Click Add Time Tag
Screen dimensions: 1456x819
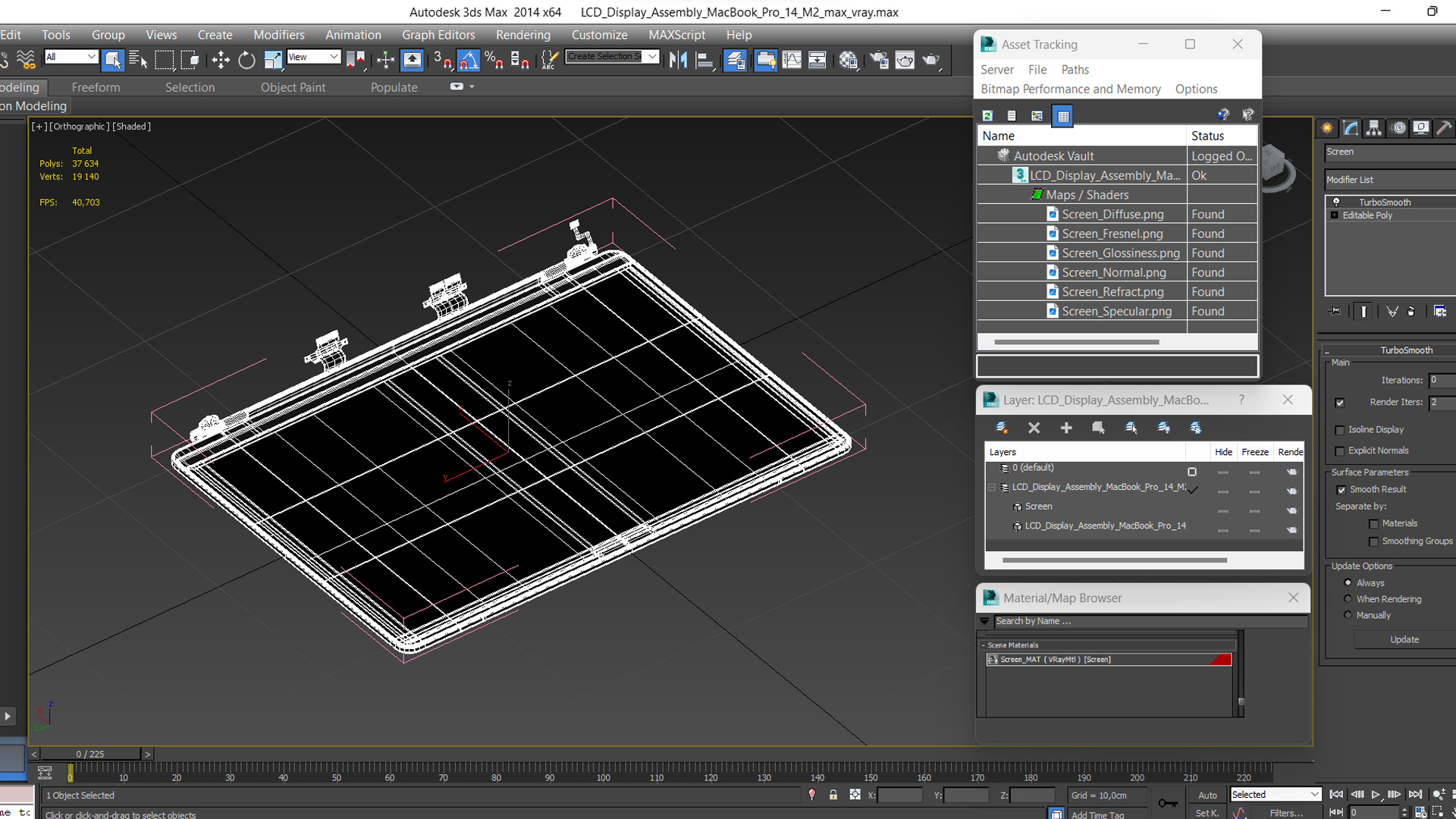[x=1097, y=814]
